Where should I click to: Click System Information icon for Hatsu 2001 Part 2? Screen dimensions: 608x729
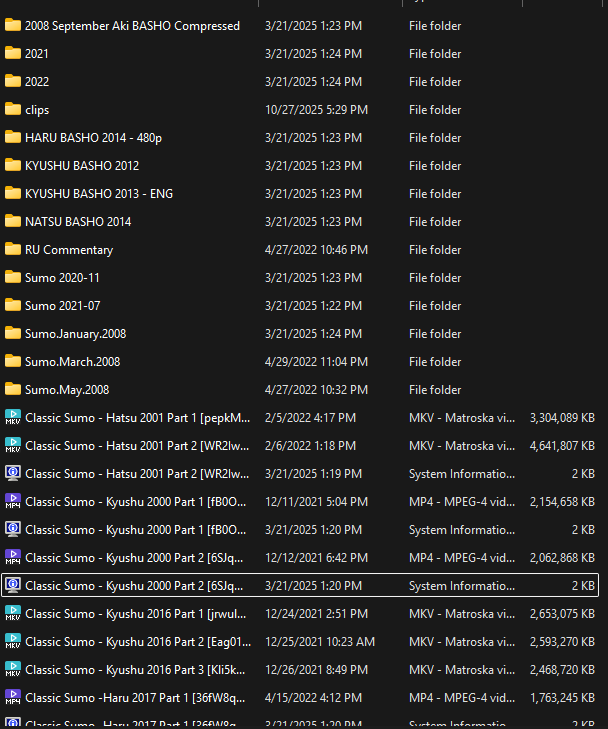pyautogui.click(x=13, y=473)
